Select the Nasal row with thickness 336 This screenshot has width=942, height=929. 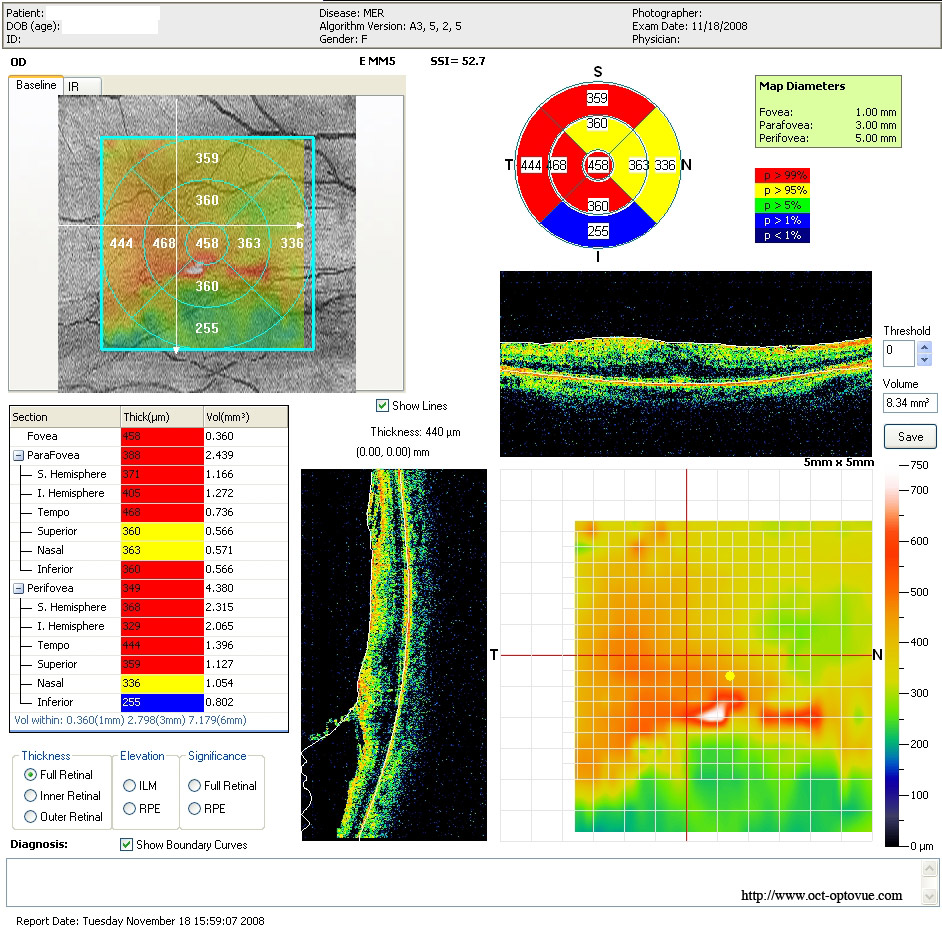(149, 683)
